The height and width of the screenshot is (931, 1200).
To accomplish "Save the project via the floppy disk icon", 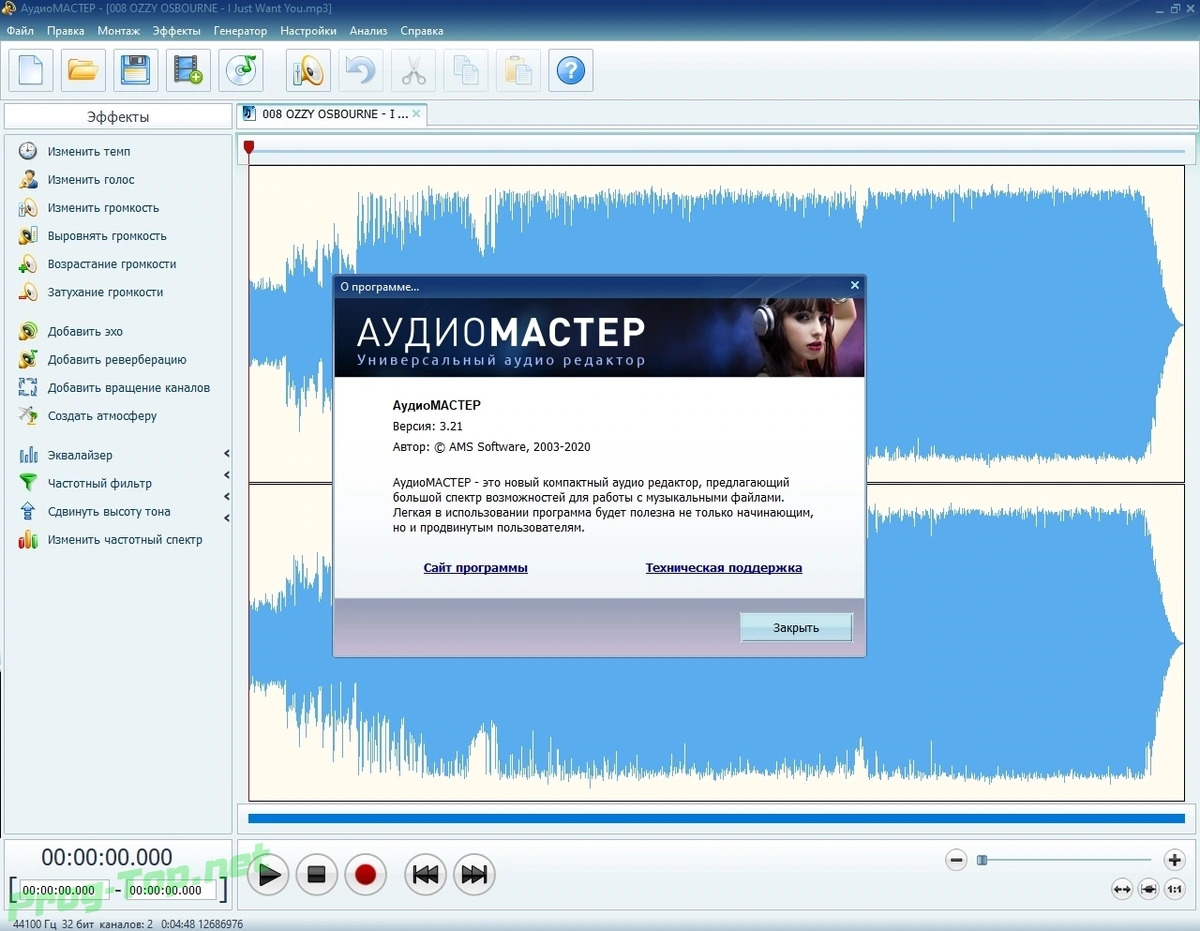I will tap(135, 70).
